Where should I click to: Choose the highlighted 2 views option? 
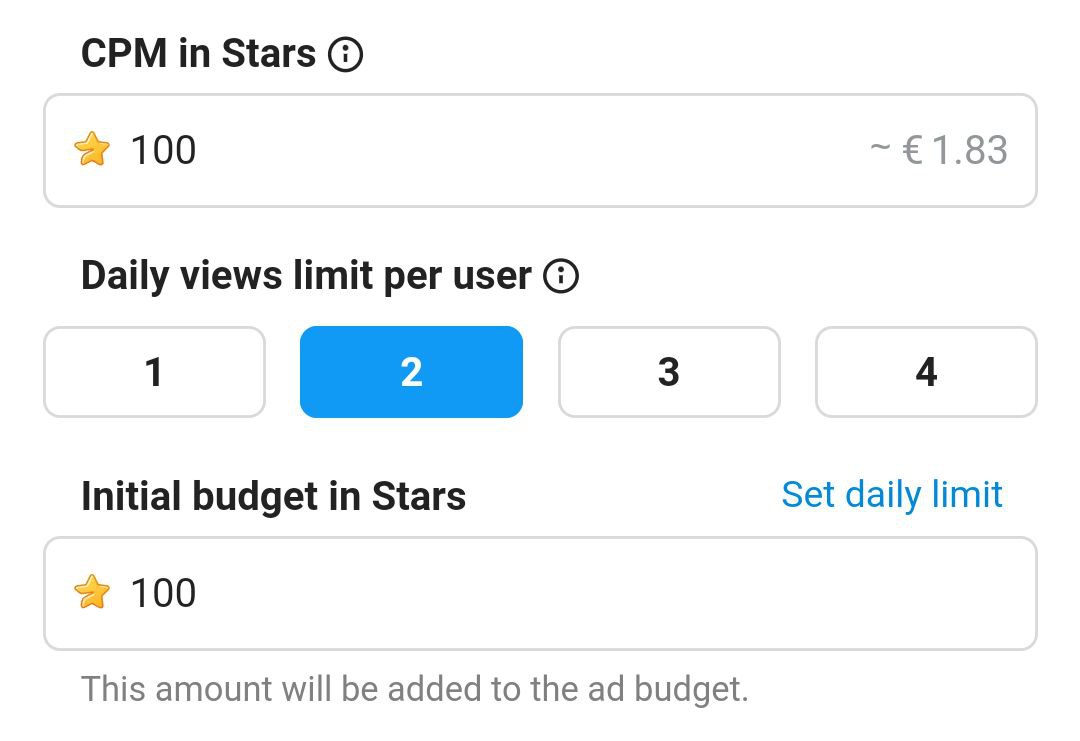point(411,372)
